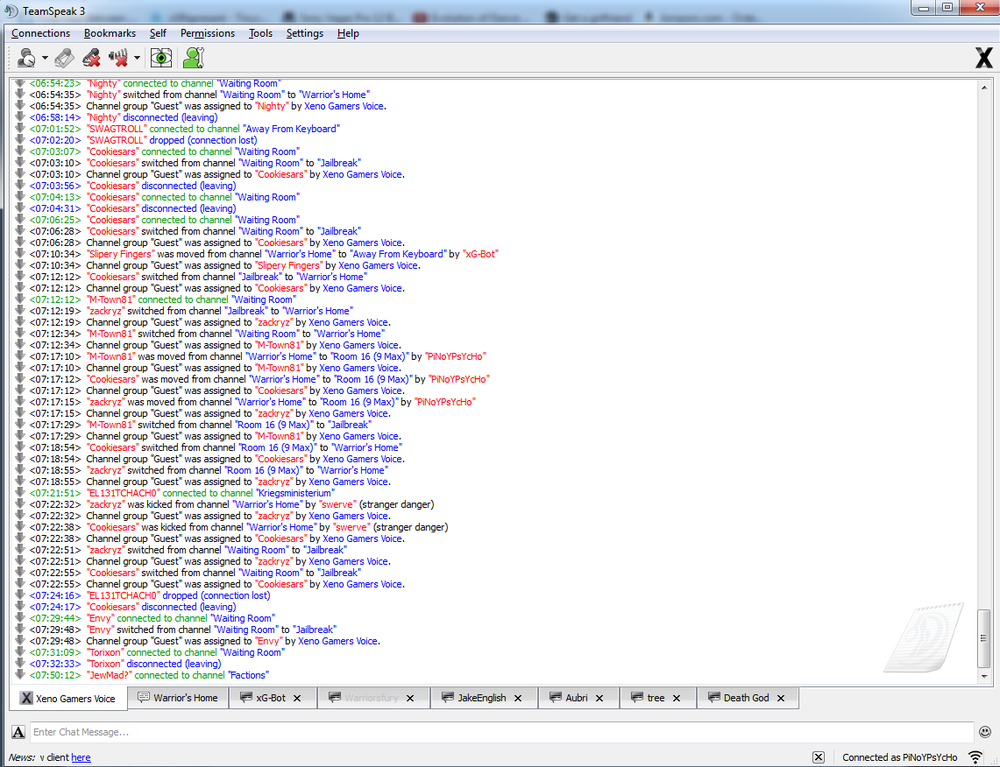Screen dimensions: 1000x767
Task: Click the chat icon on the JakeEnglish tab
Action: point(447,698)
